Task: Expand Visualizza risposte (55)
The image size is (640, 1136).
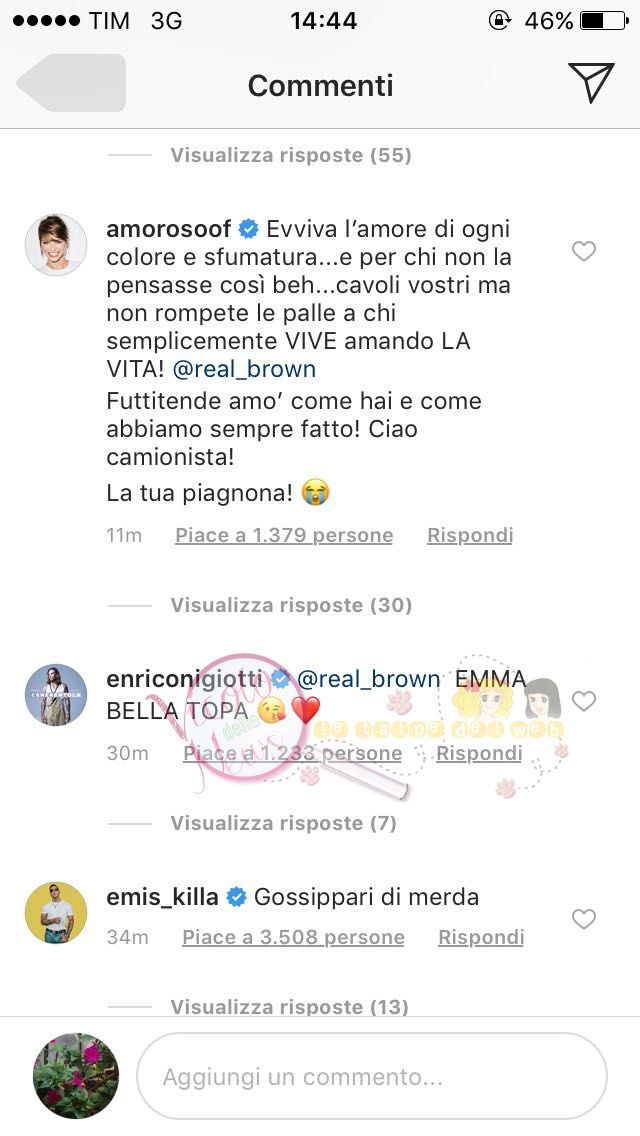Action: (291, 155)
